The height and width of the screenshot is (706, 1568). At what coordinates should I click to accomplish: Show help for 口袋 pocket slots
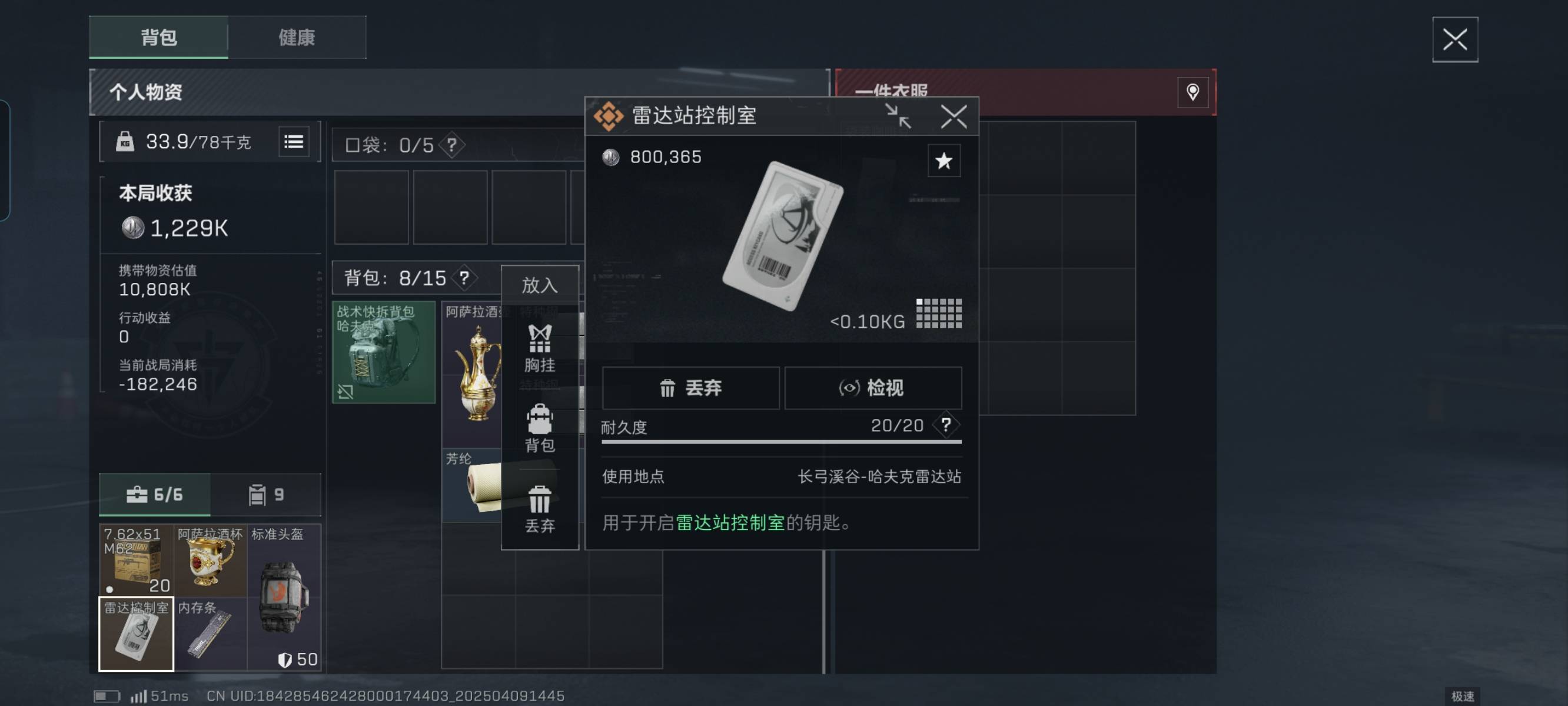click(x=451, y=145)
